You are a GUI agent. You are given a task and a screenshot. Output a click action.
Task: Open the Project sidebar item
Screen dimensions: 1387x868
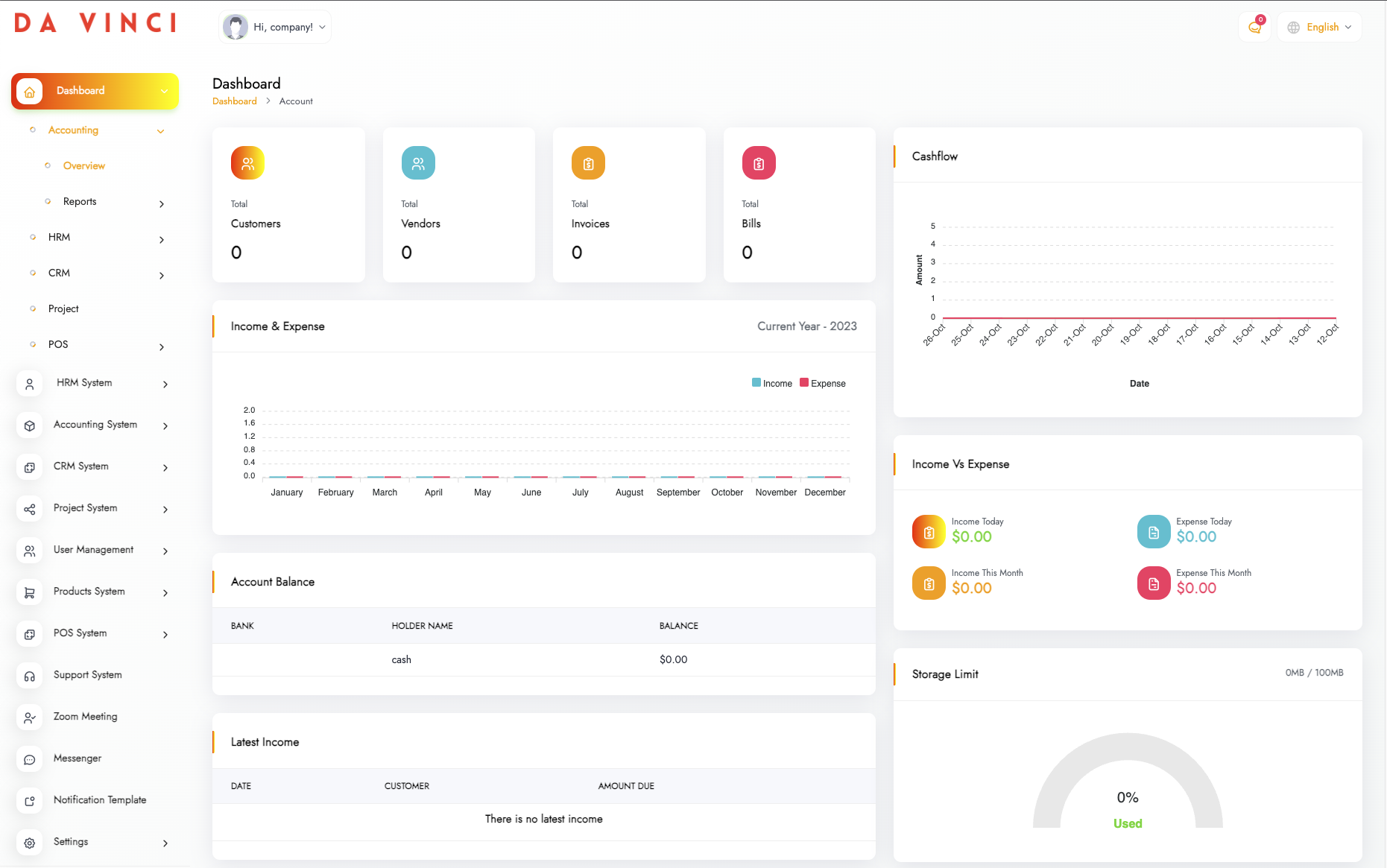point(63,309)
